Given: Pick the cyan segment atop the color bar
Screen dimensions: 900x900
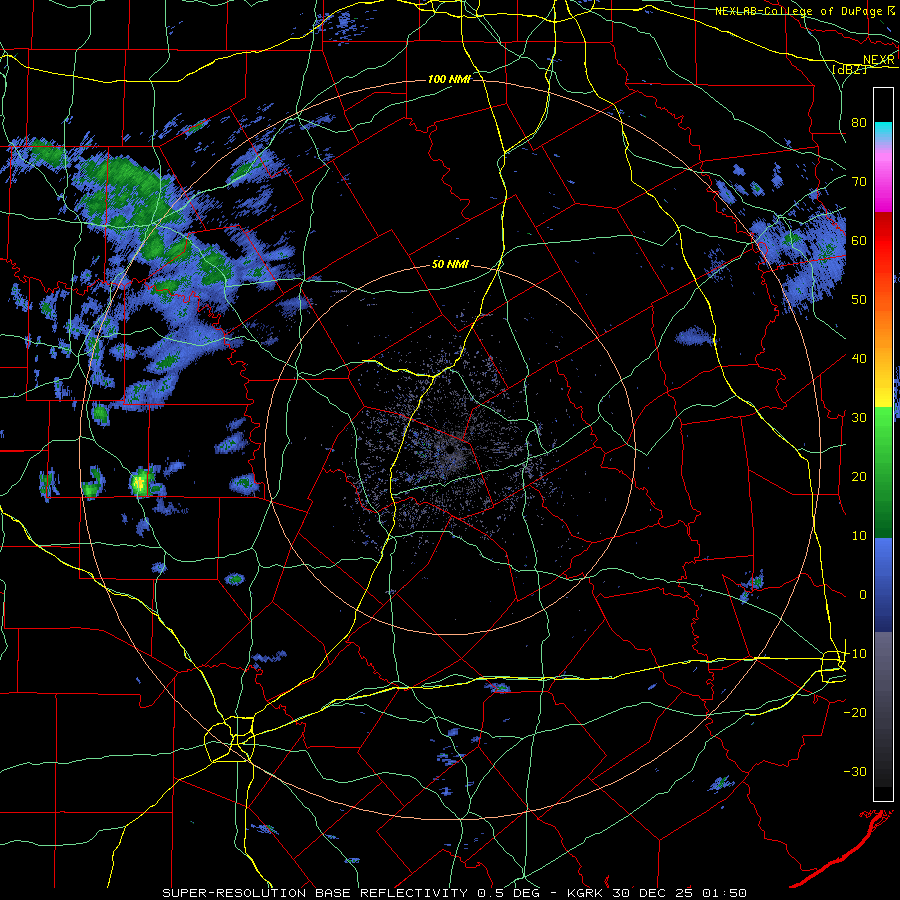Looking at the screenshot, I should point(883,132).
